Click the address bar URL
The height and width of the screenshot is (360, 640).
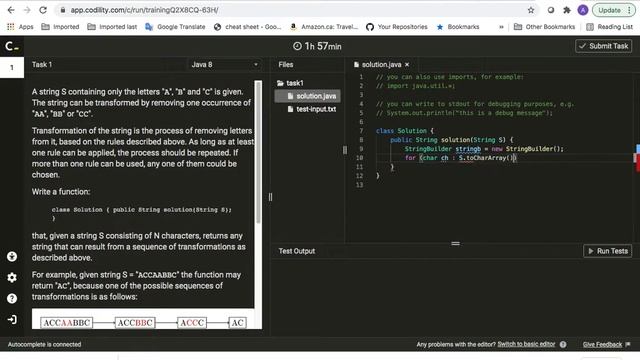[144, 10]
